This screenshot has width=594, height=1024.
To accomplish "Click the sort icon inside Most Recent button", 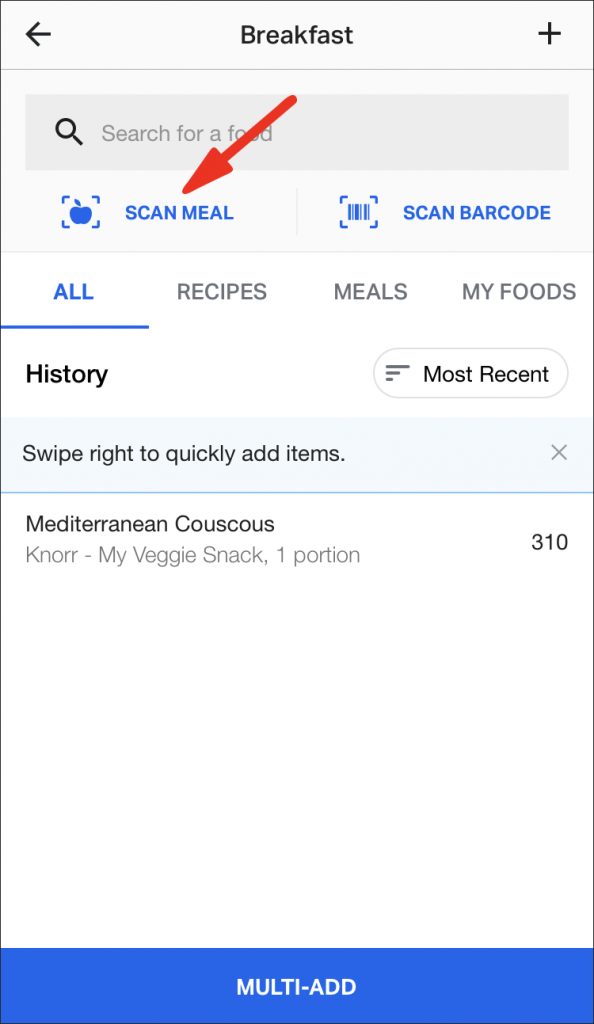I will 396,373.
